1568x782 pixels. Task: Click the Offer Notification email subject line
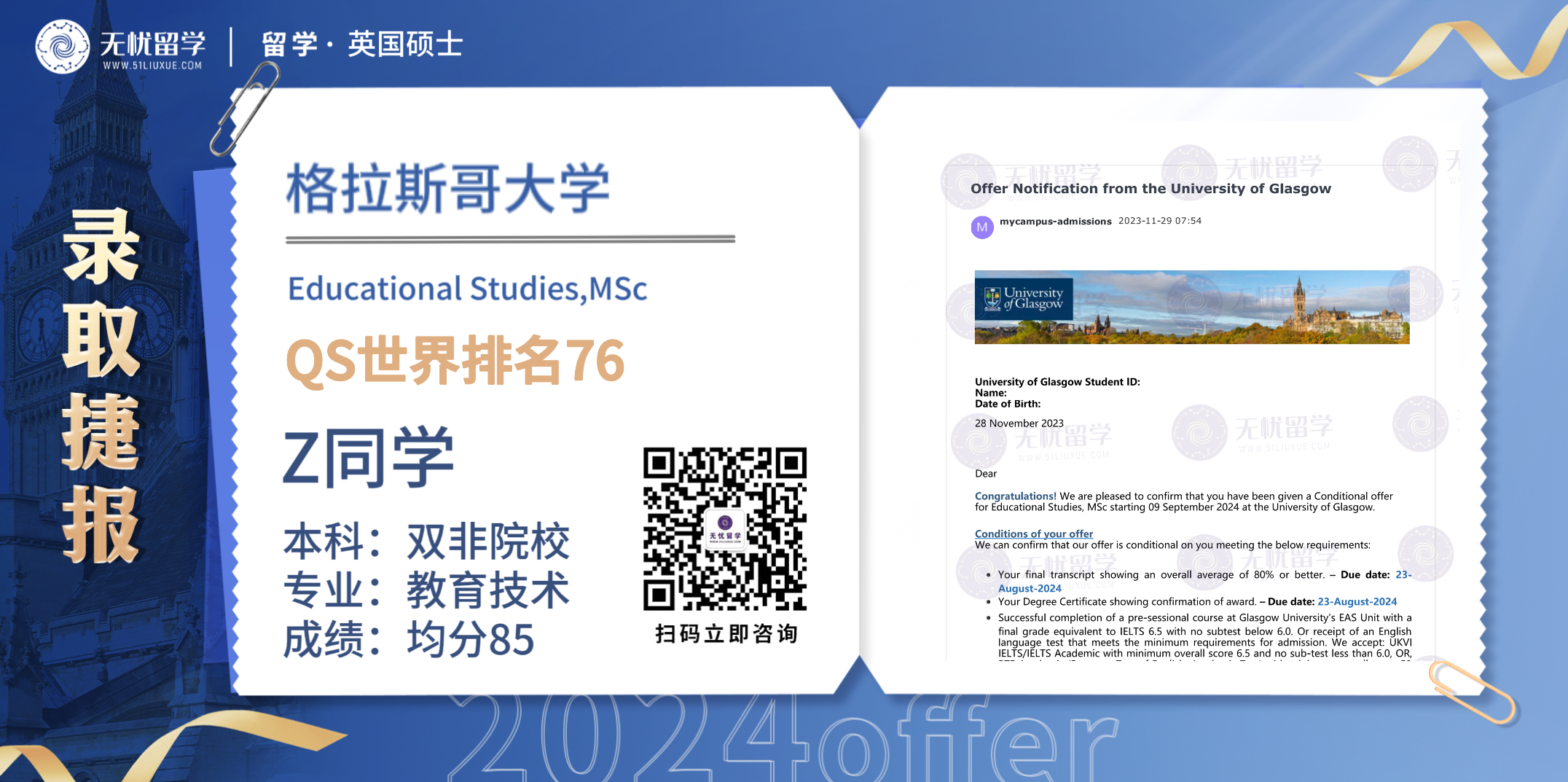point(1150,189)
